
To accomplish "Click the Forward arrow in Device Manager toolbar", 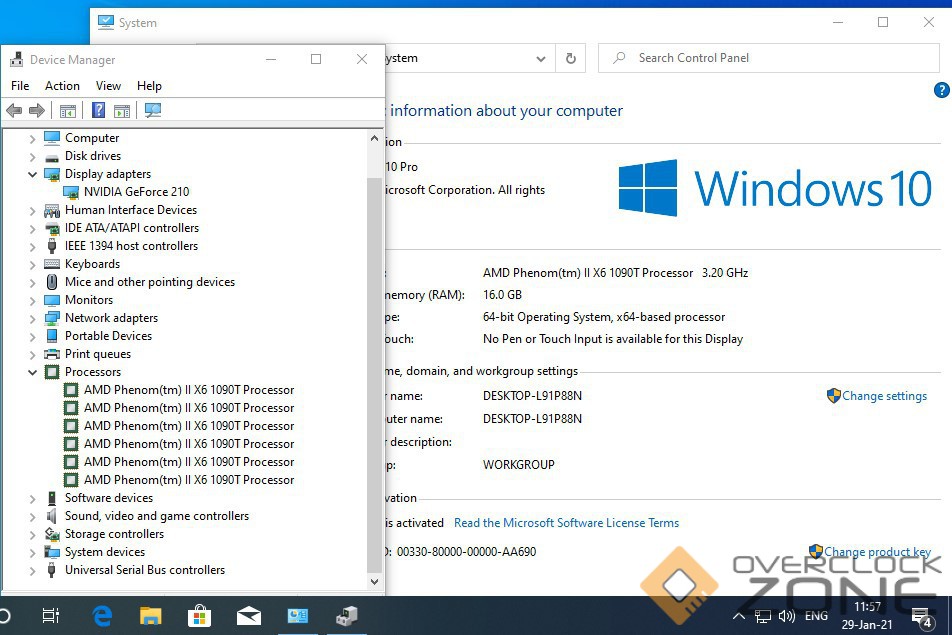I will click(x=37, y=110).
